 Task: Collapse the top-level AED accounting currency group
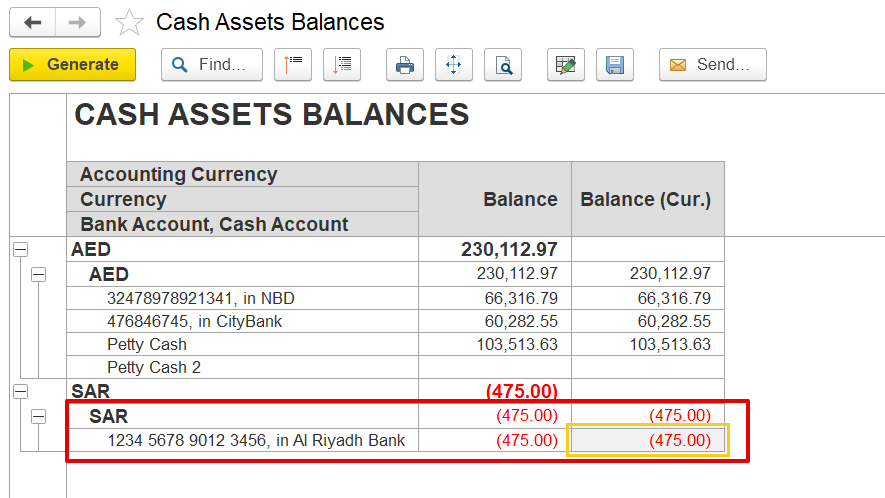point(20,250)
